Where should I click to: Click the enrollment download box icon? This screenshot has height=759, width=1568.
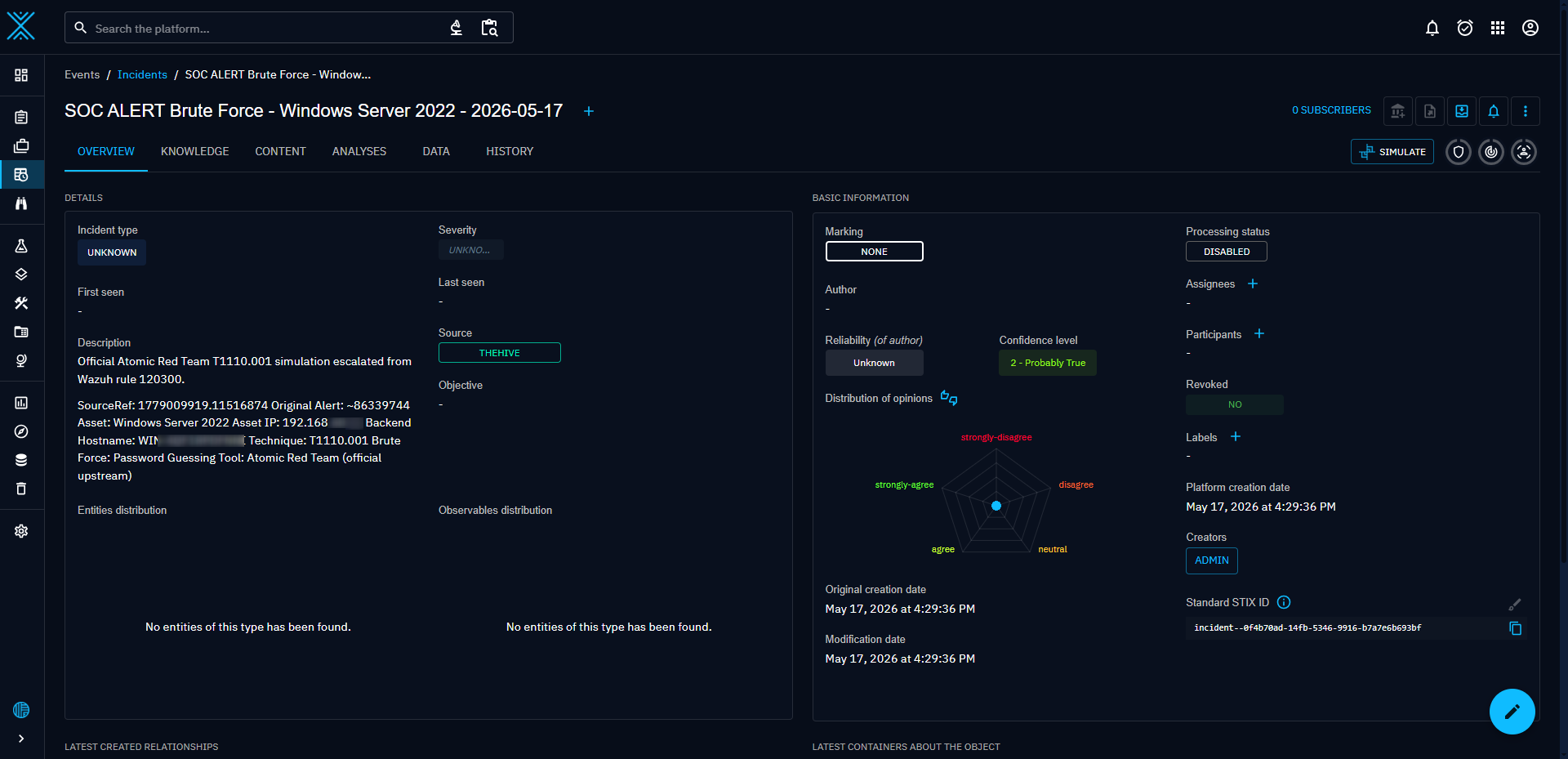pyautogui.click(x=1462, y=111)
